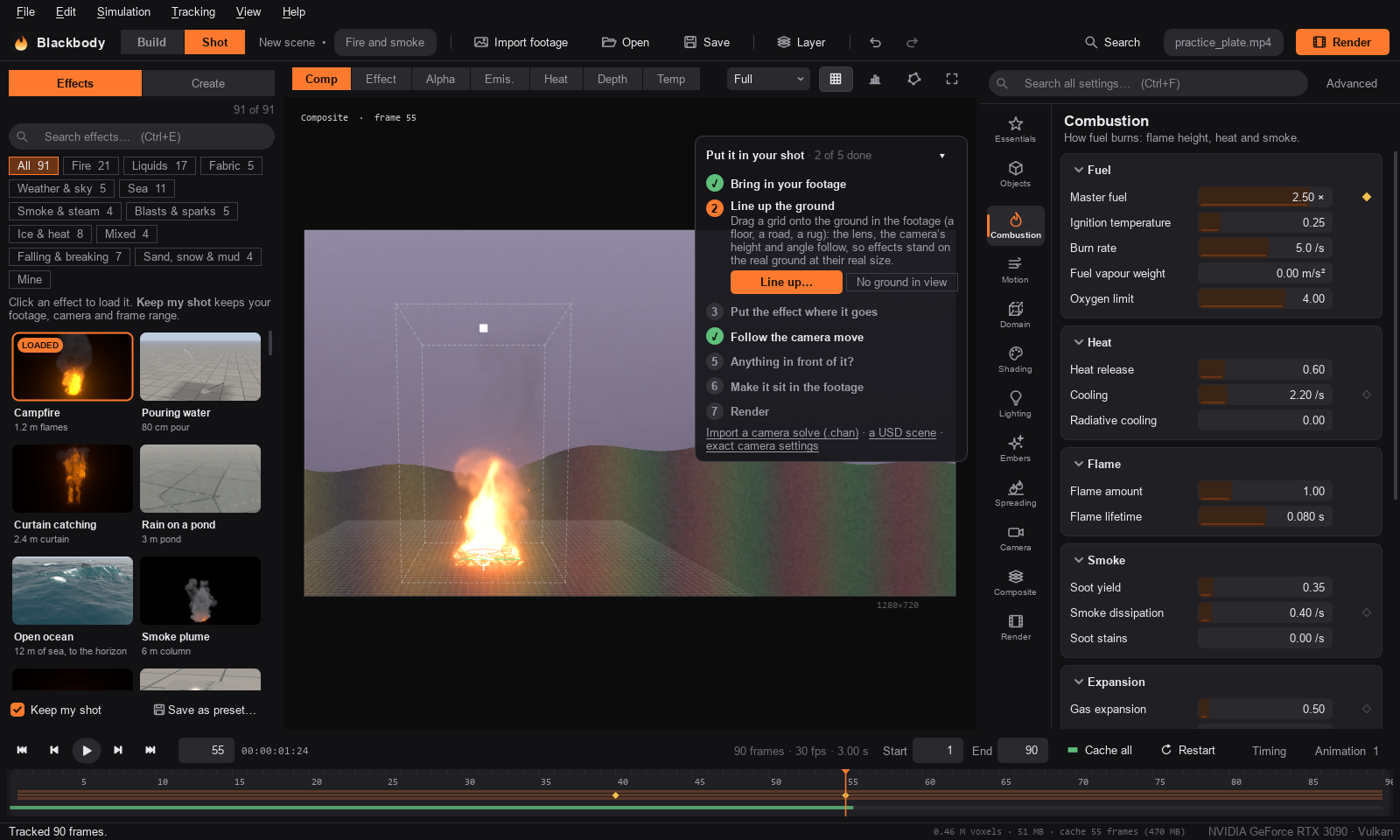Image resolution: width=1400 pixels, height=840 pixels.
Task: Click the No ground in view button
Action: pyautogui.click(x=901, y=282)
